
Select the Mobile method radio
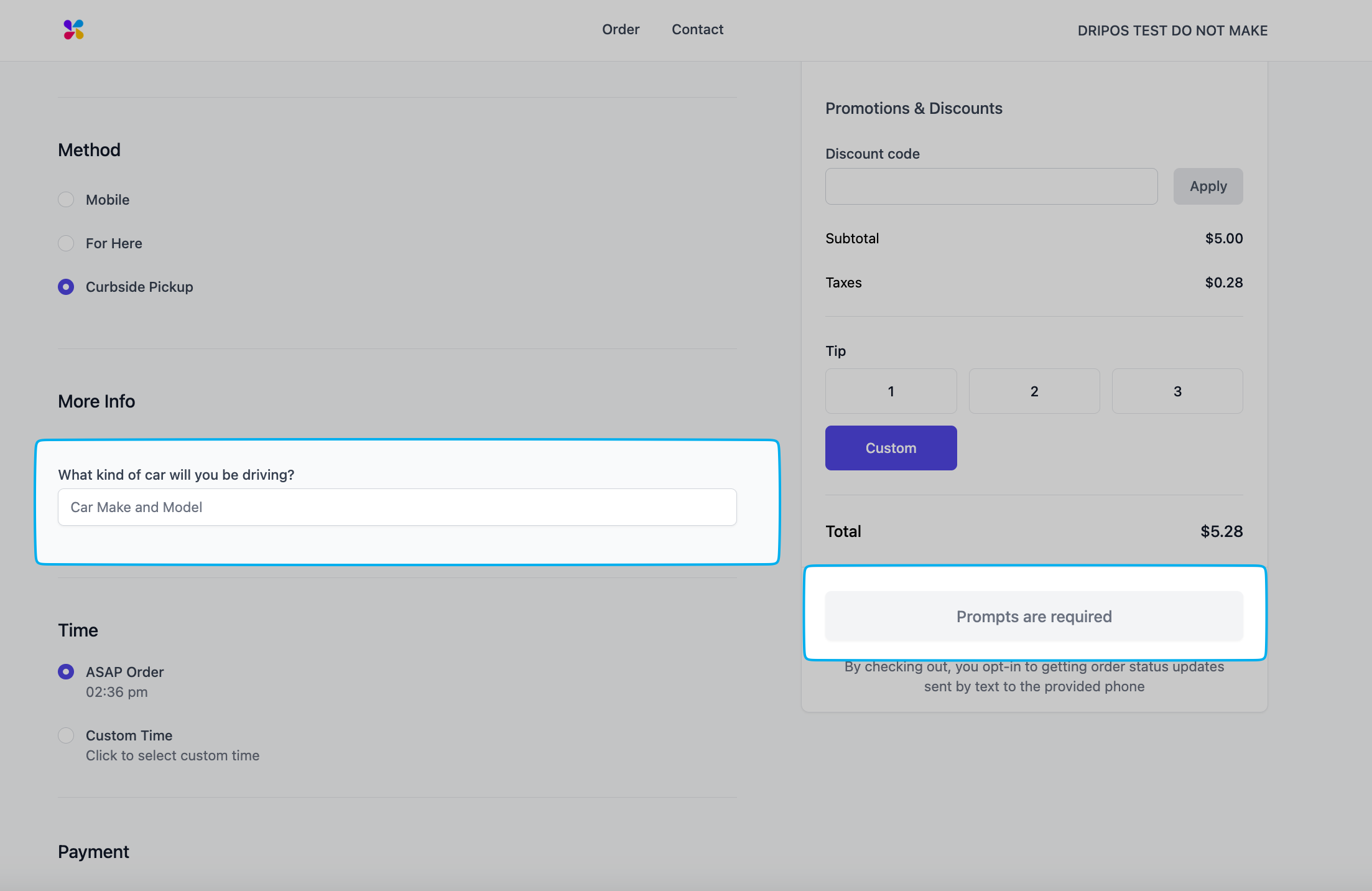66,200
